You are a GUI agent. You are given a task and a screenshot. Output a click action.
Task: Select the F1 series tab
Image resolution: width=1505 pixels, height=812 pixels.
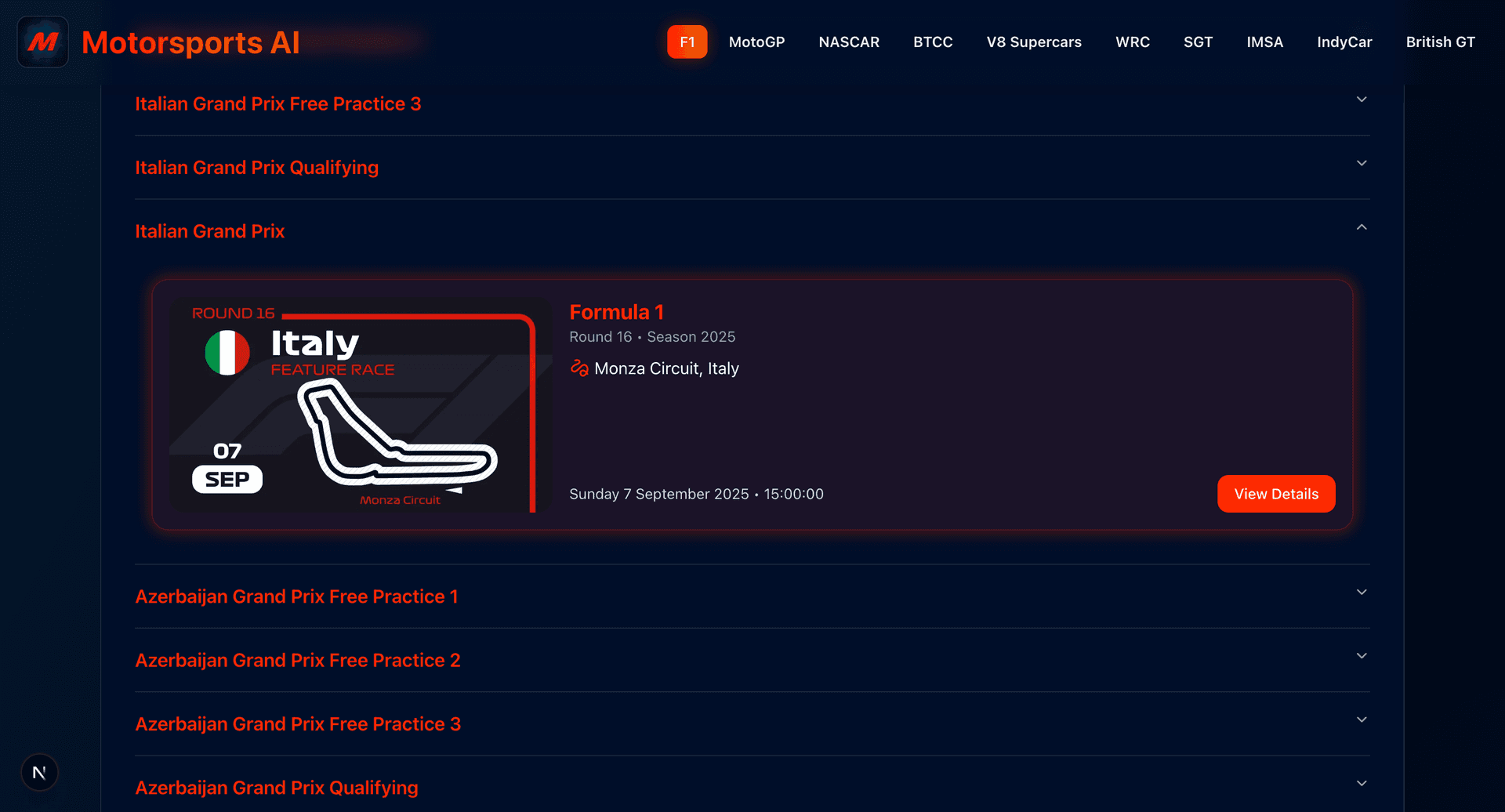(687, 42)
